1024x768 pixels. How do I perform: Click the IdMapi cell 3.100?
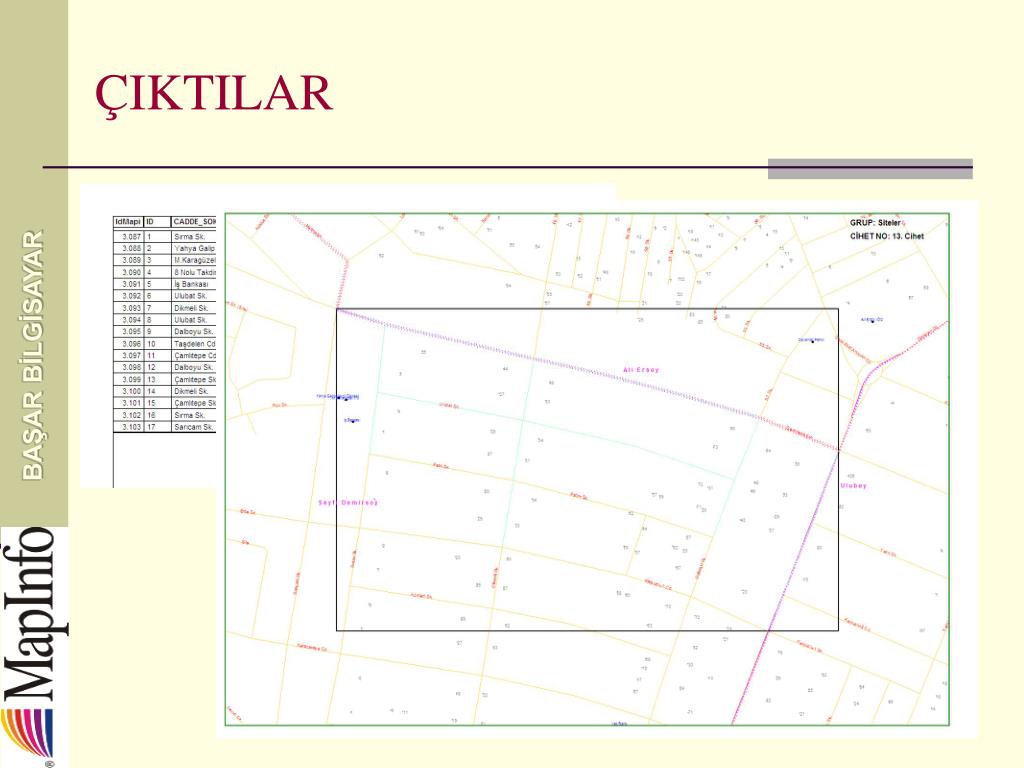(x=128, y=391)
